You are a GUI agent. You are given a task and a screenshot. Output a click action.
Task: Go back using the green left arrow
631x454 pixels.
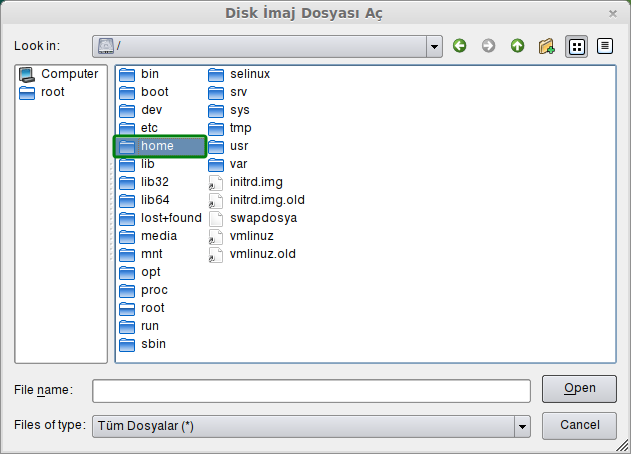pyautogui.click(x=460, y=46)
